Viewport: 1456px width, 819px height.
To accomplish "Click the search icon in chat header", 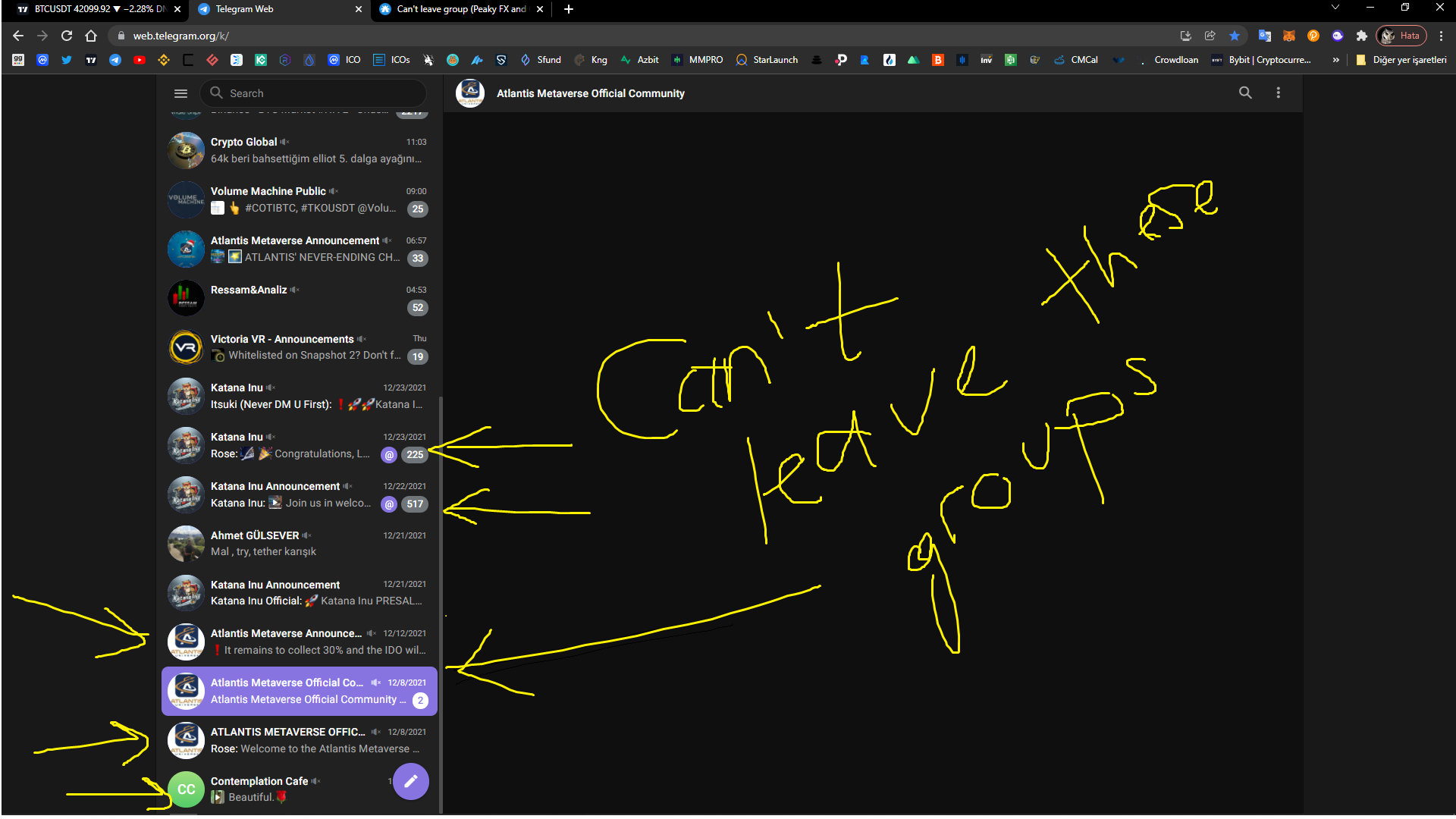I will point(1245,93).
